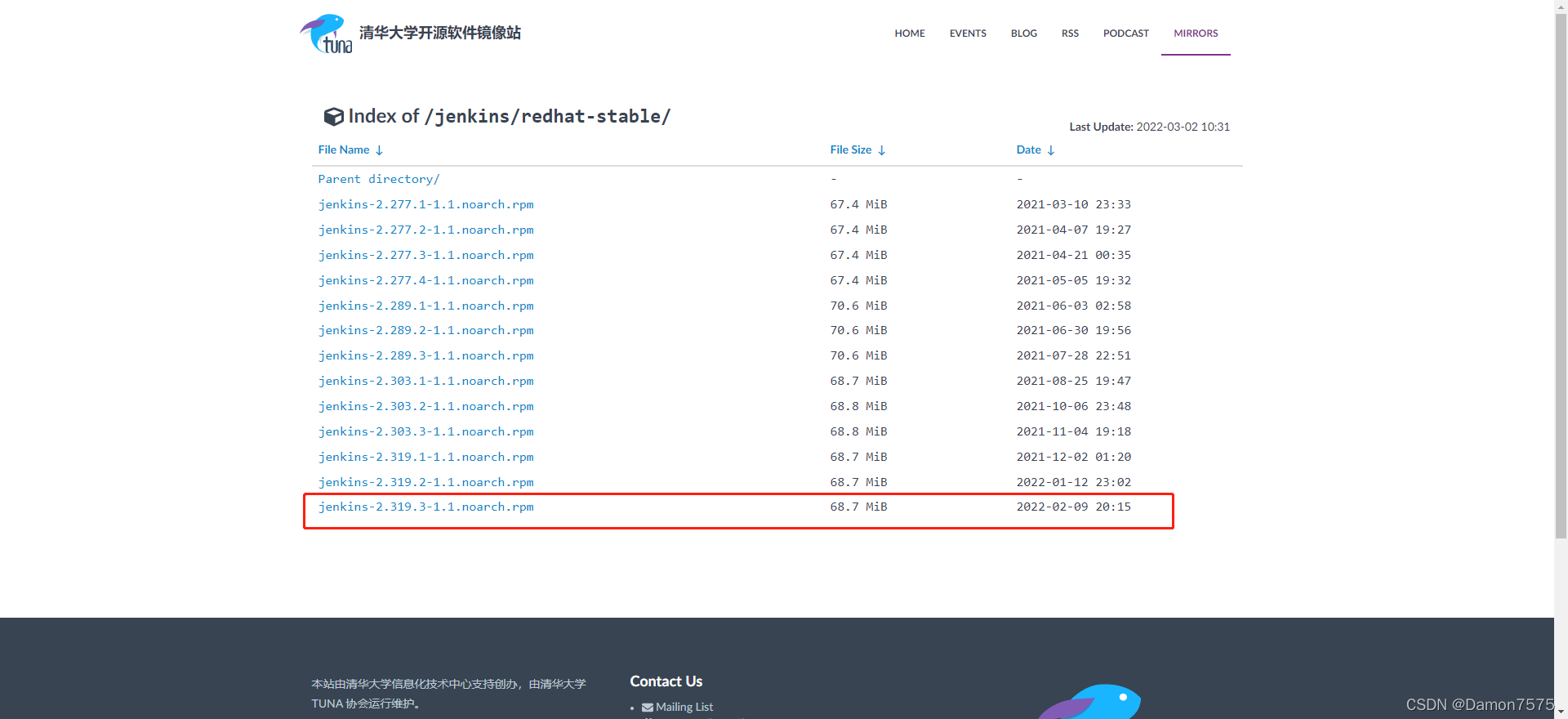1568x719 pixels.
Task: Select the MIRRORS tab
Action: [1196, 33]
